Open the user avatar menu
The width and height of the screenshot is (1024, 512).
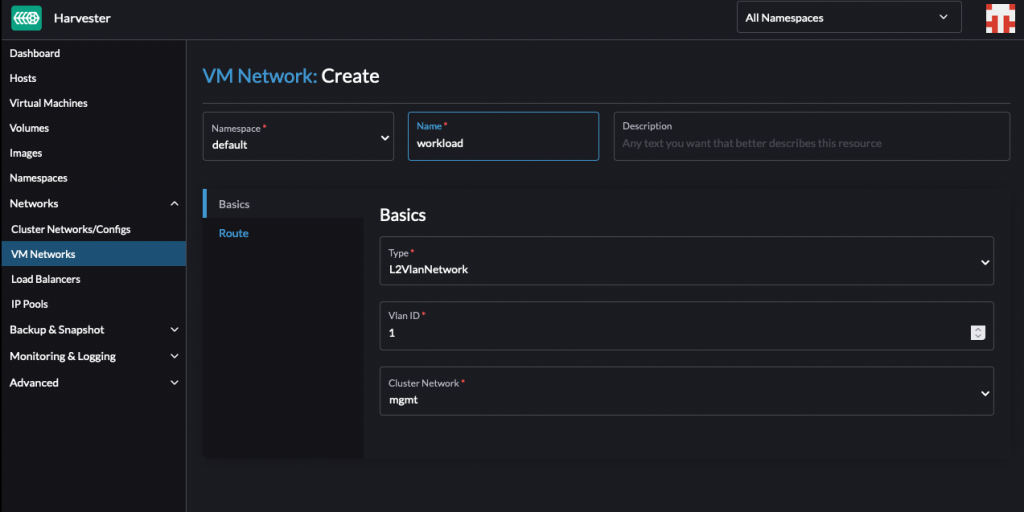(x=1001, y=18)
